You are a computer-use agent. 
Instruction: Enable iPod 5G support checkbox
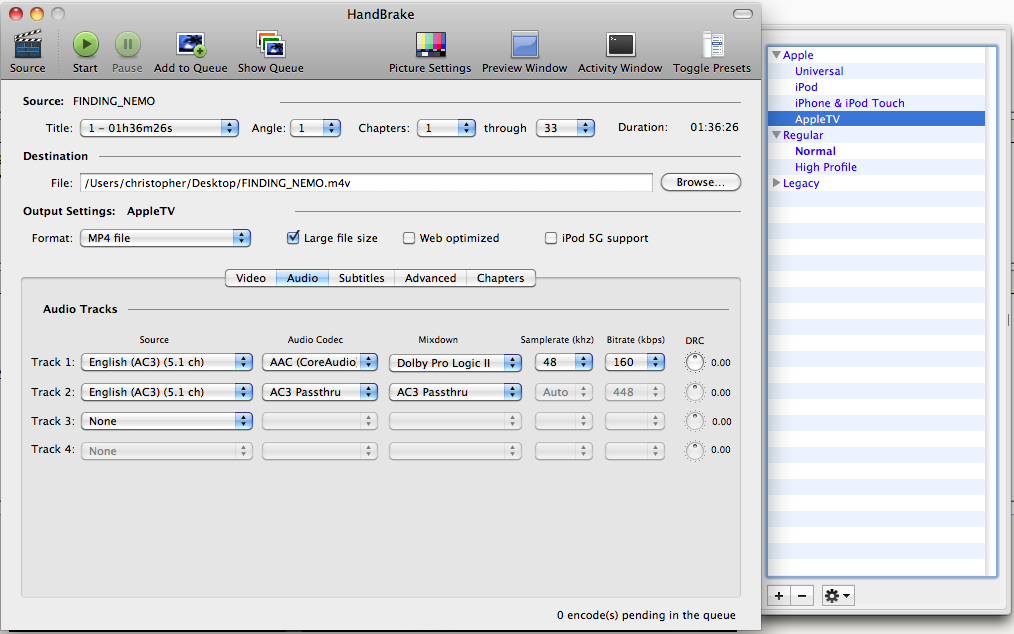click(551, 238)
